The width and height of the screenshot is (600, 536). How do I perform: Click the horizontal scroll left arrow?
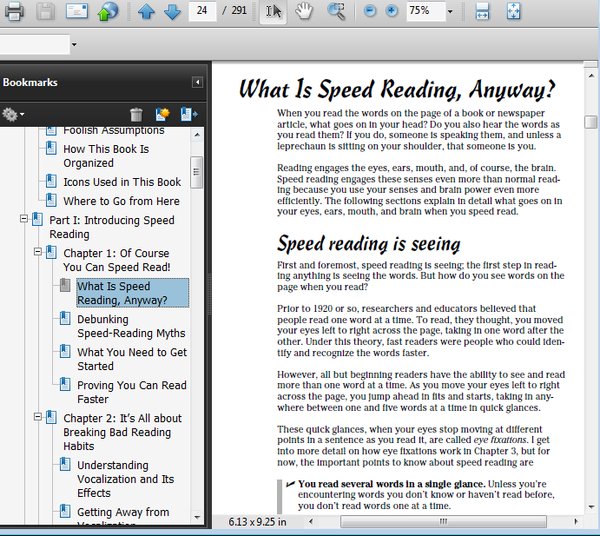tap(310, 521)
